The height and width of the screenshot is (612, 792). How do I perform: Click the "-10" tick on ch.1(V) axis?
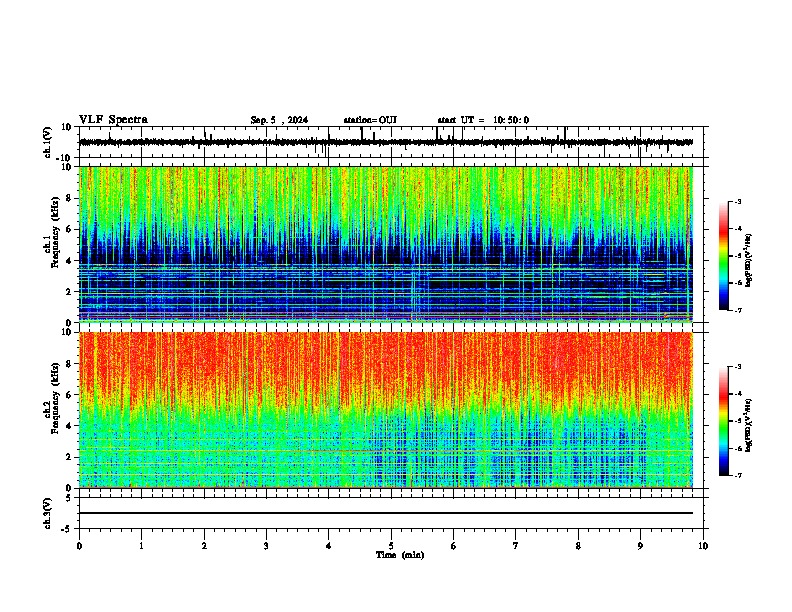(65, 158)
